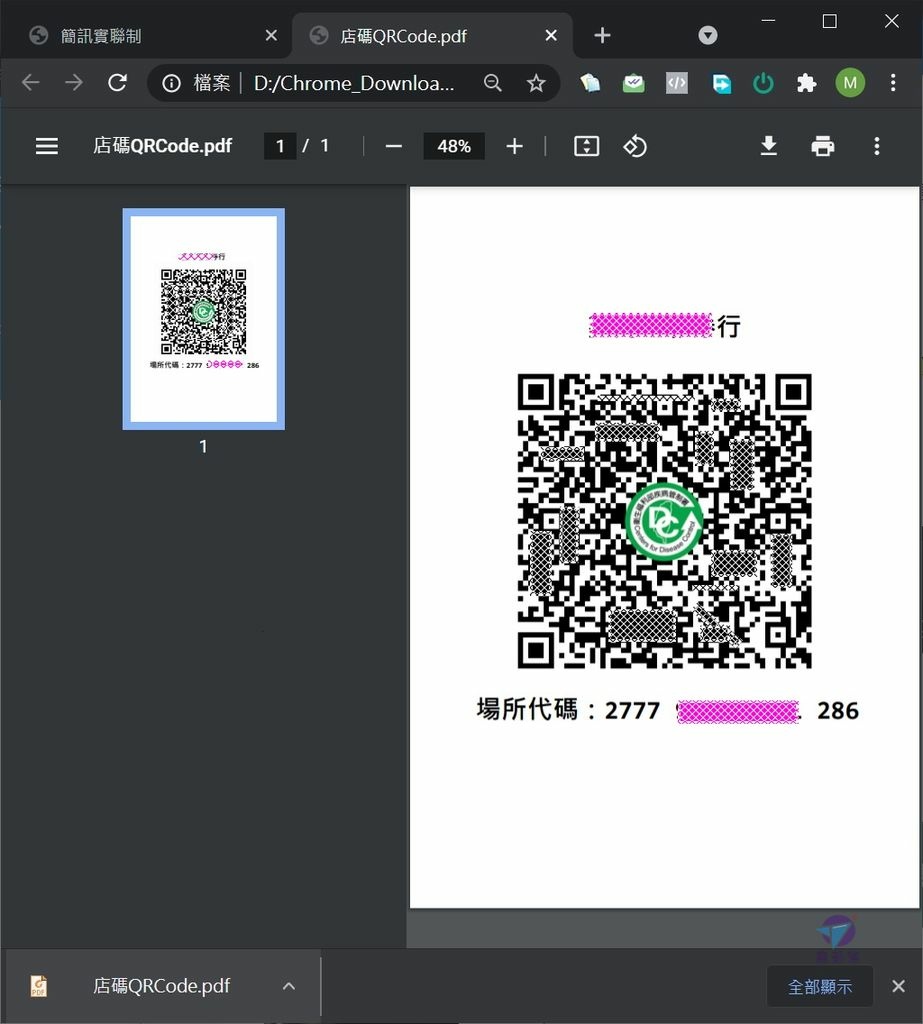Toggle the green power extension
The width and height of the screenshot is (923, 1024).
(x=763, y=83)
